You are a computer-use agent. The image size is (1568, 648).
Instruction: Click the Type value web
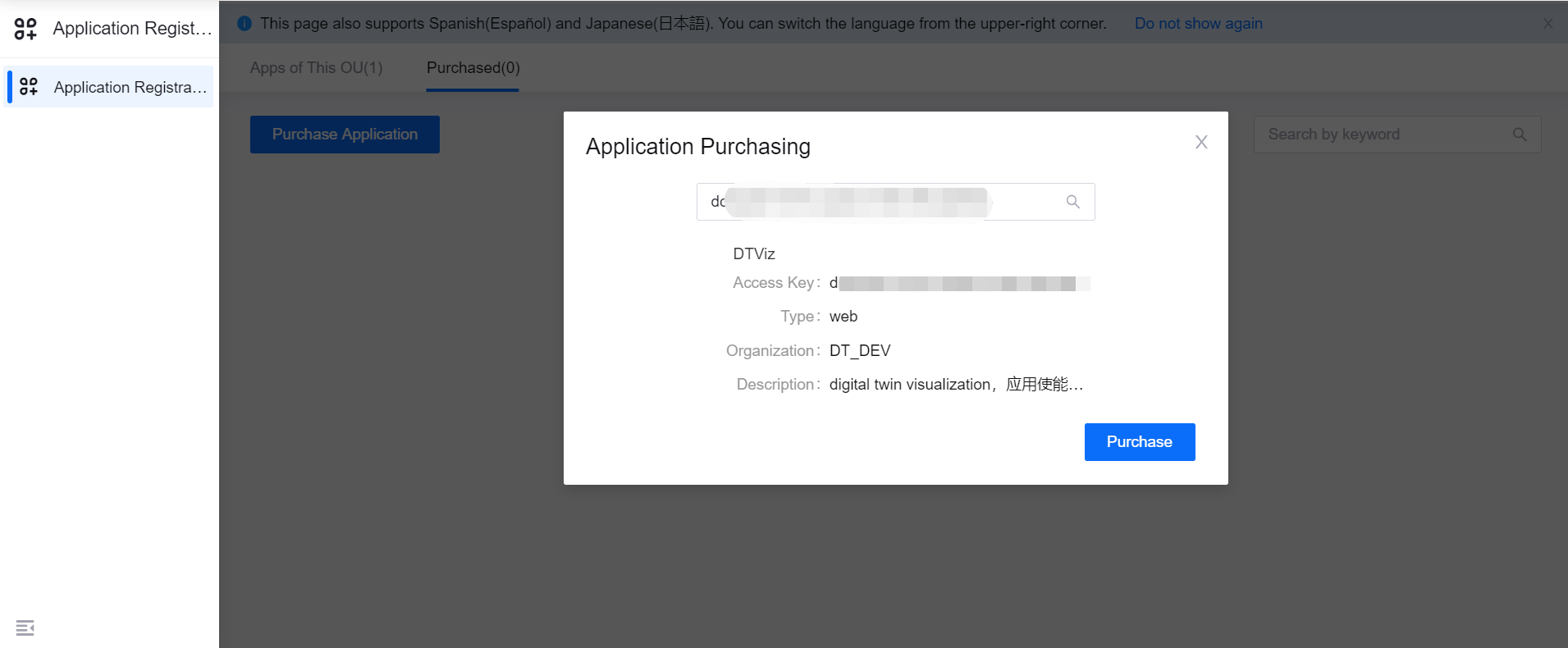[843, 317]
